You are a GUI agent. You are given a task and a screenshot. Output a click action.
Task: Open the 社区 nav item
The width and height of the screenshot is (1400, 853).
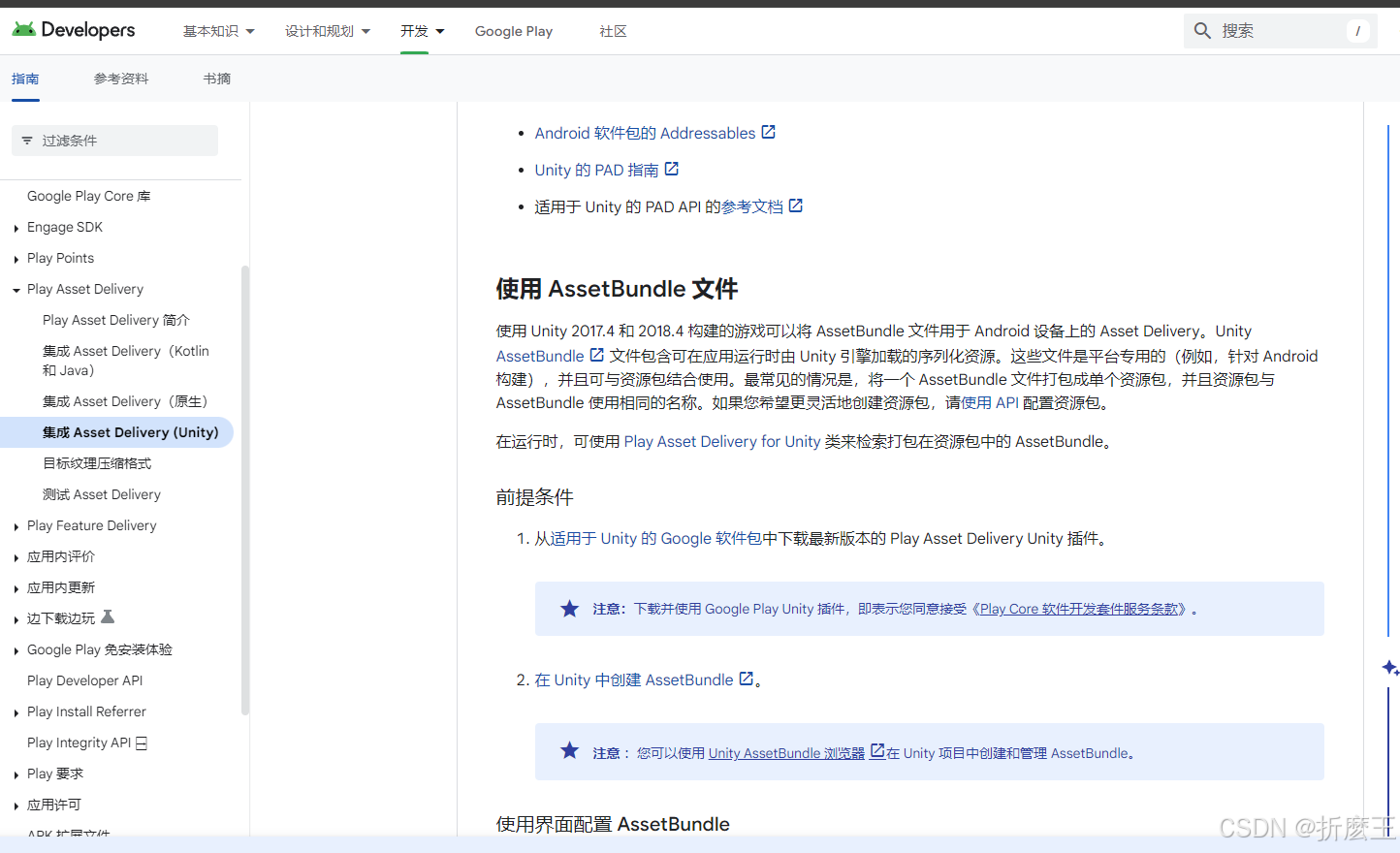coord(613,31)
